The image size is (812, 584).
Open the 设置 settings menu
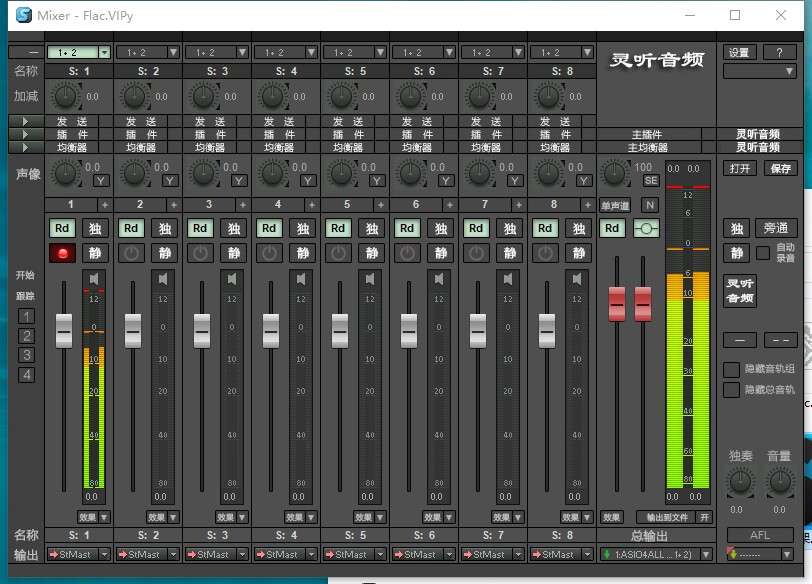coord(739,52)
